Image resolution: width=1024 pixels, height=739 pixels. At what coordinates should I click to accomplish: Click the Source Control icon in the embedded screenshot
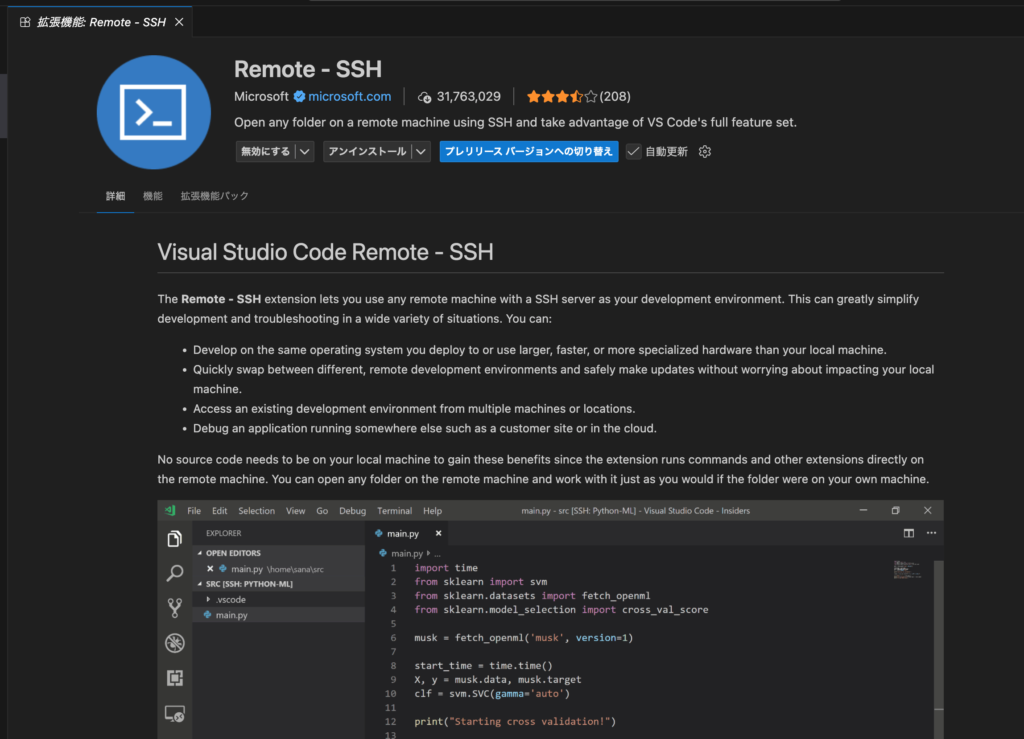point(174,608)
